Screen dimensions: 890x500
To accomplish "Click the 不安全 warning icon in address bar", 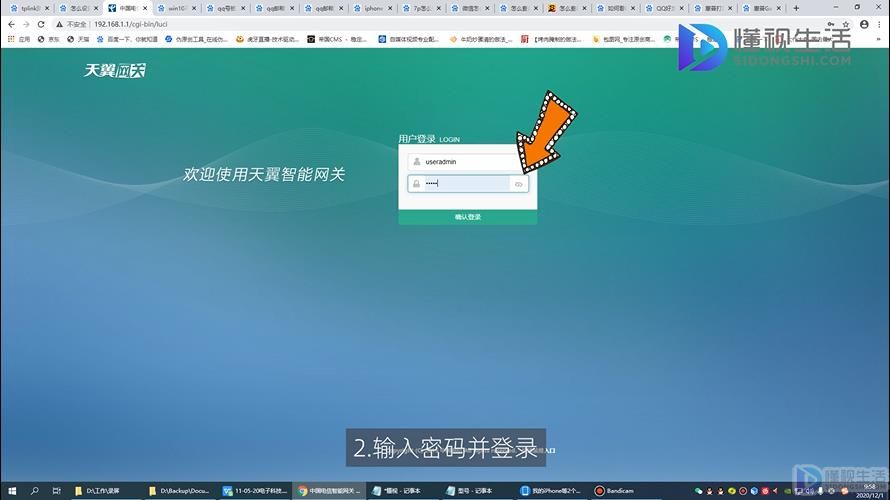I will [59, 24].
